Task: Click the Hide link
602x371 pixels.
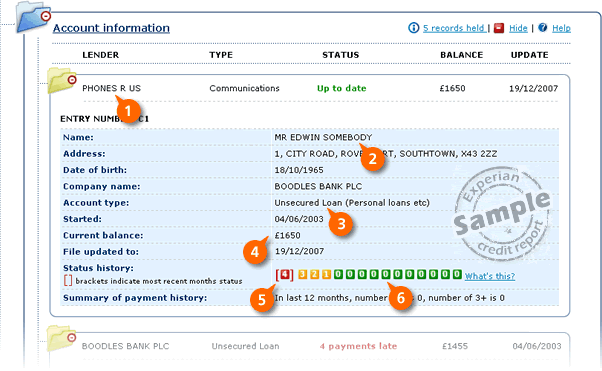Action: 518,28
